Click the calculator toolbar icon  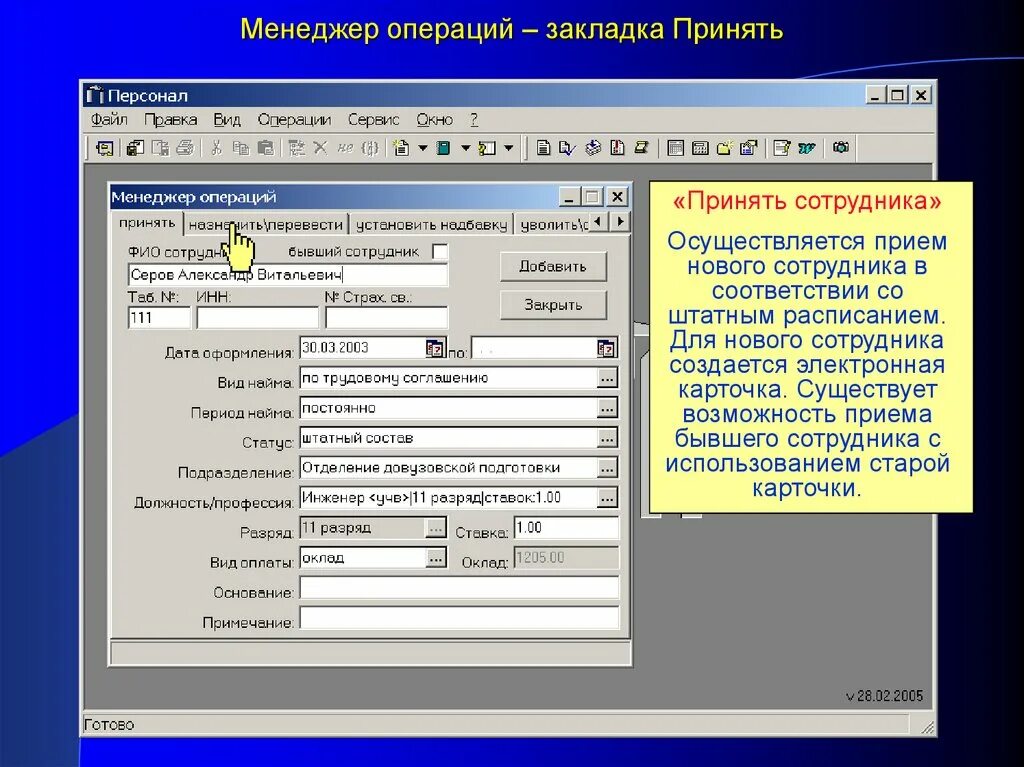[700, 148]
